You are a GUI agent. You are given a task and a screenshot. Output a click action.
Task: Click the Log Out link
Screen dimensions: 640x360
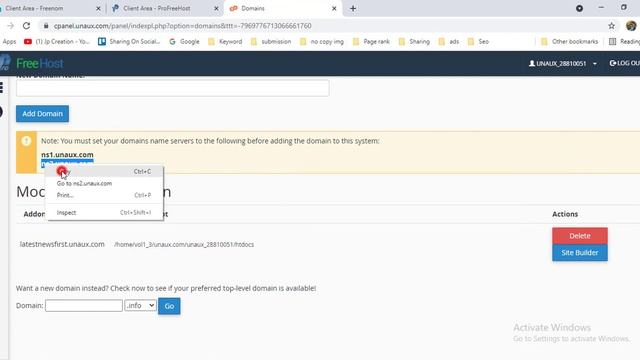624,63
